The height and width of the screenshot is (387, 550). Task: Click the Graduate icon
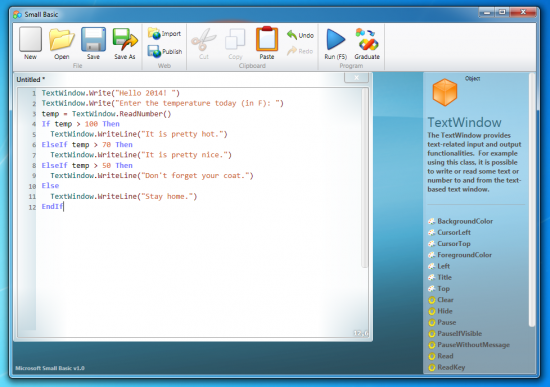coord(367,44)
